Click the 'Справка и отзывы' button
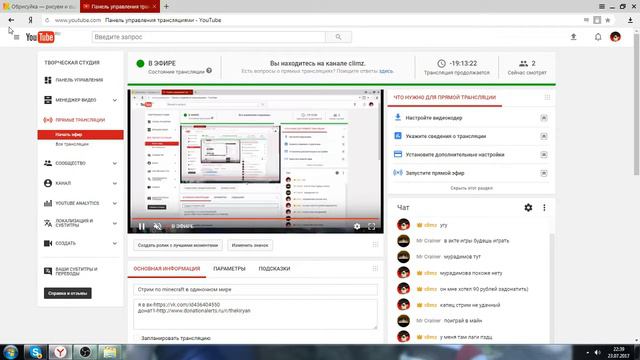 (x=67, y=293)
